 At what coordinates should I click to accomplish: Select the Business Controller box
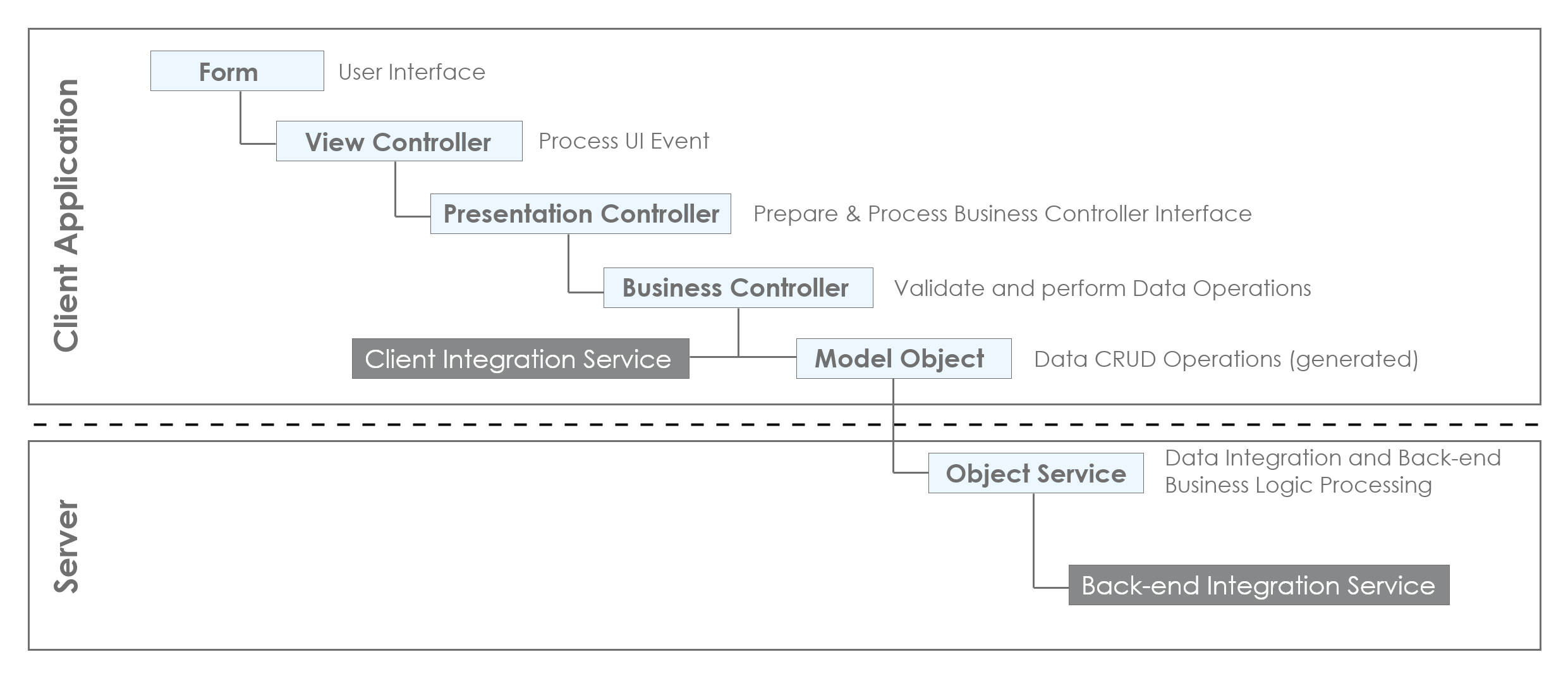click(738, 288)
